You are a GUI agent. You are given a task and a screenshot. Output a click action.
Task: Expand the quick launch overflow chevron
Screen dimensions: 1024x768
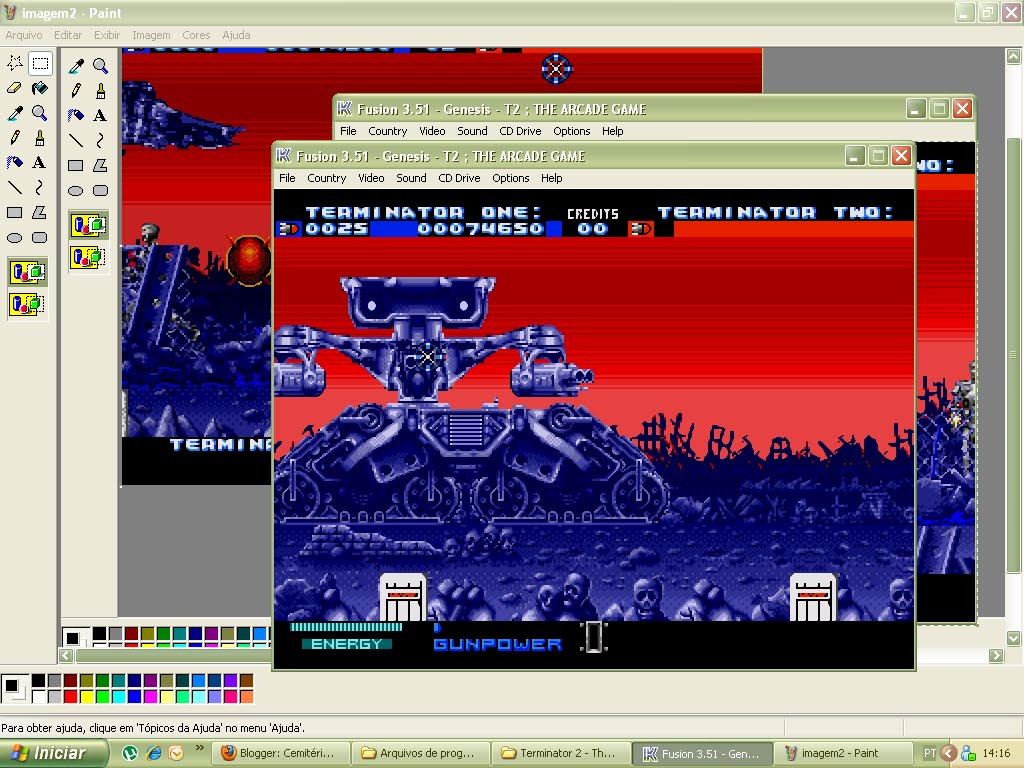199,747
